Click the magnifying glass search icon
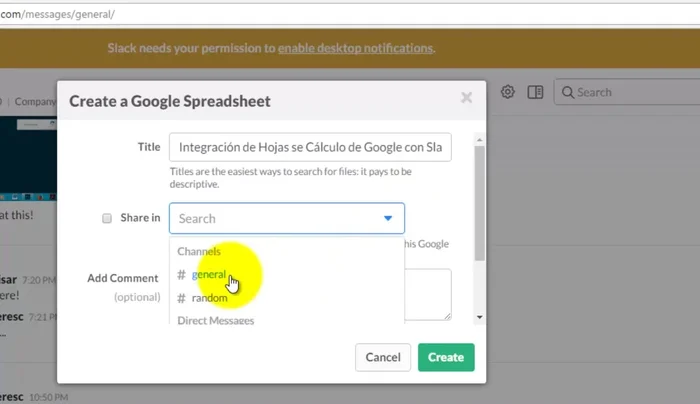 tap(567, 92)
